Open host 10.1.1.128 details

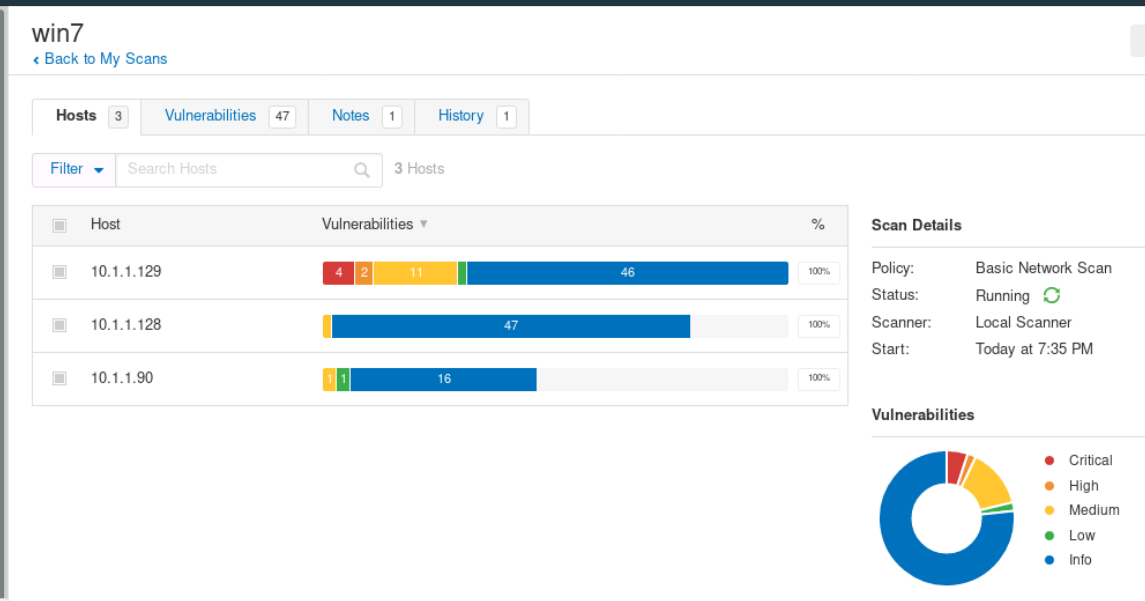coord(126,325)
